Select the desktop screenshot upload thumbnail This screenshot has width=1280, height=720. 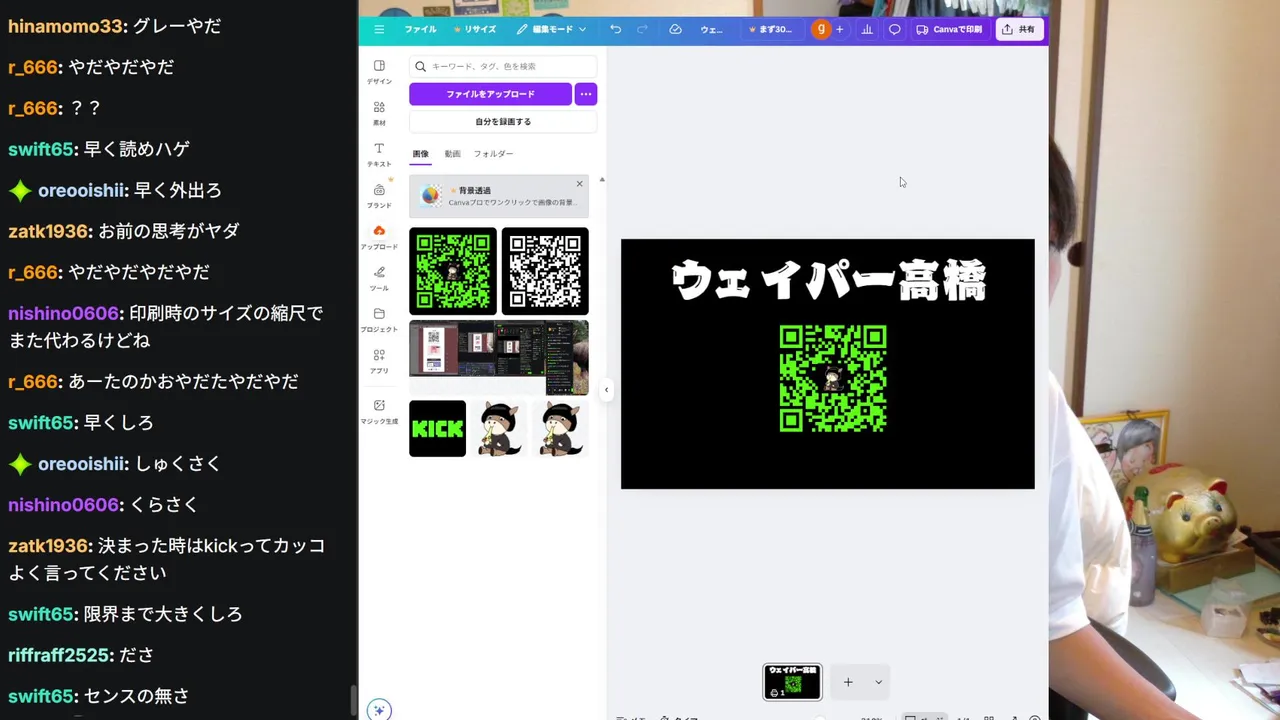point(499,357)
